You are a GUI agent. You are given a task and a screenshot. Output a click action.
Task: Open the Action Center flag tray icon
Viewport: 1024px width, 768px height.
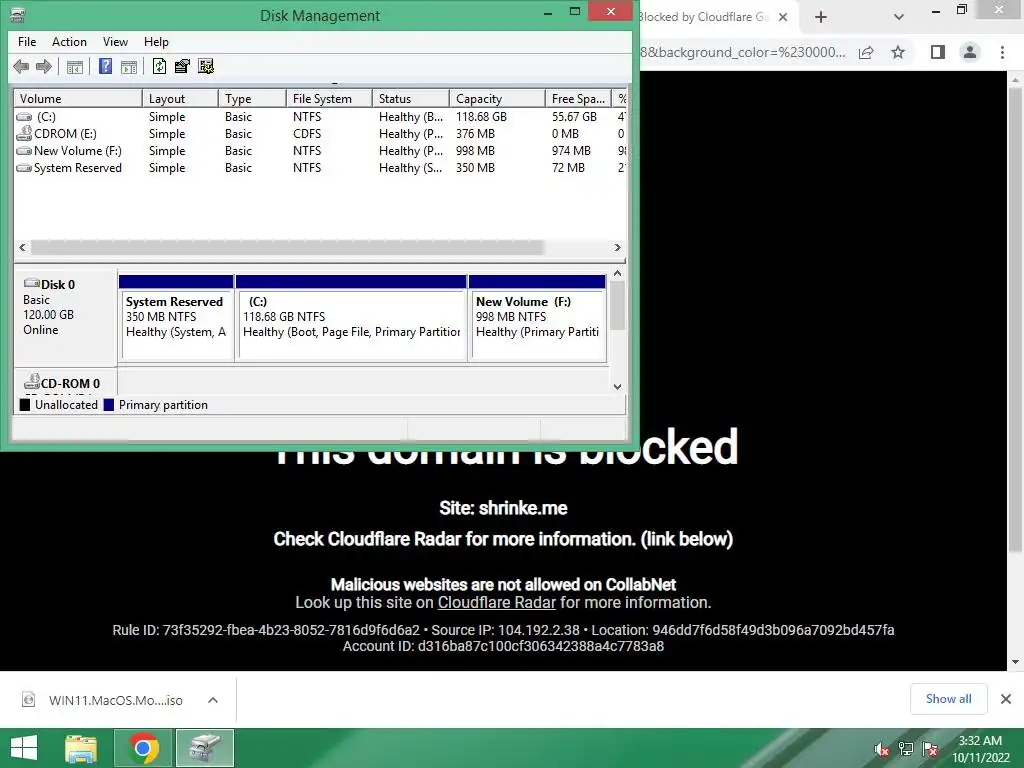pyautogui.click(x=930, y=748)
